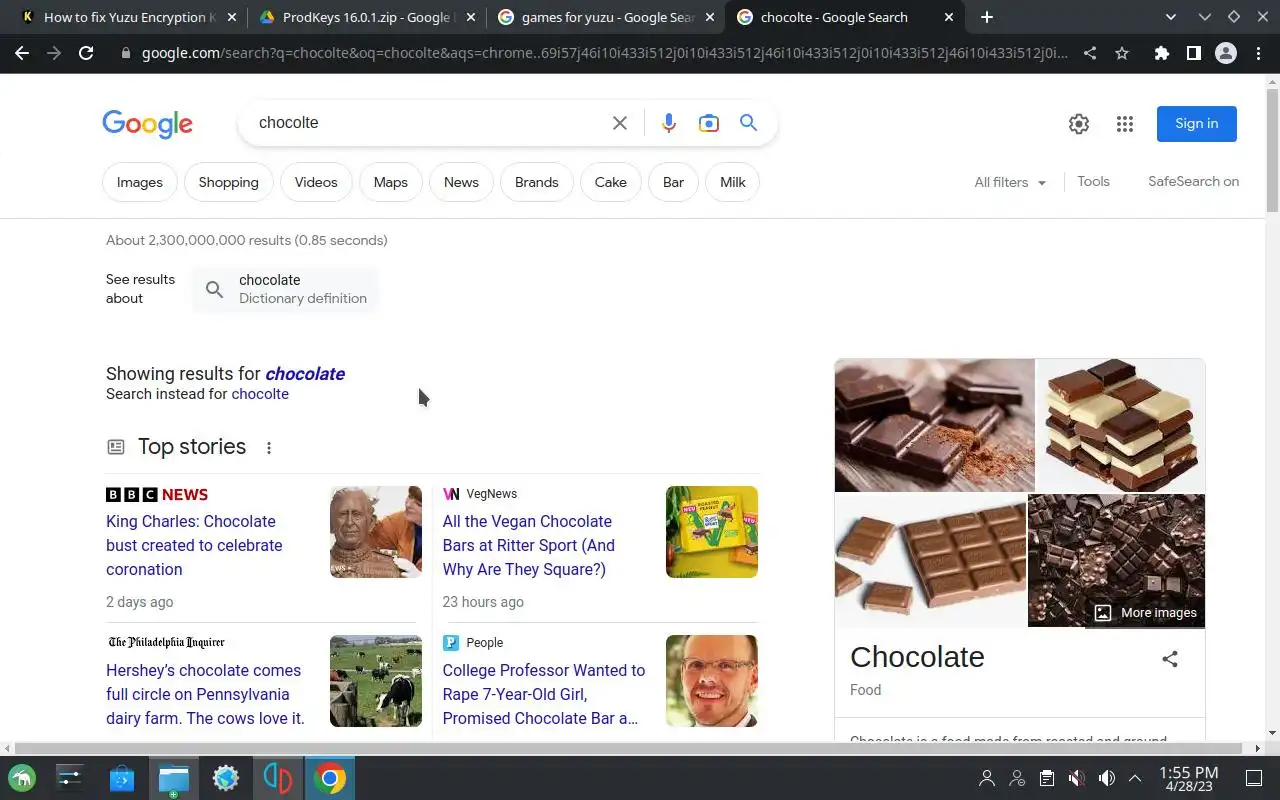This screenshot has height=800, width=1280.
Task: Launch Discover store from taskbar
Action: [x=122, y=778]
